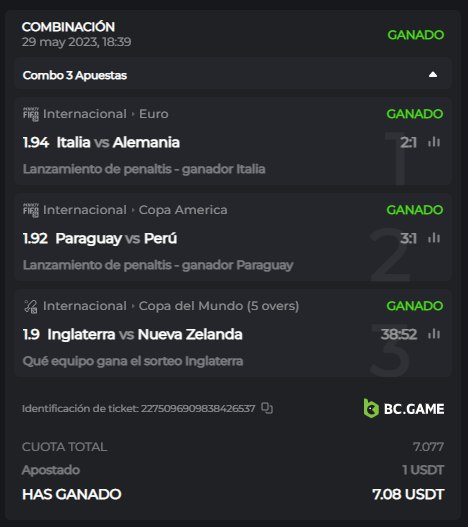Select Copa del Mundo (5 overs) breadcrumb

219,306
